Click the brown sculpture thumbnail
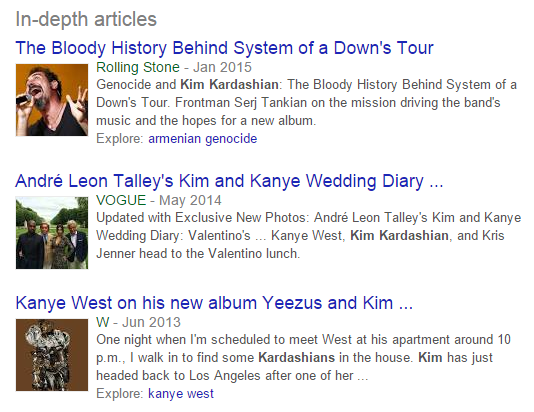The height and width of the screenshot is (412, 534). (52, 355)
